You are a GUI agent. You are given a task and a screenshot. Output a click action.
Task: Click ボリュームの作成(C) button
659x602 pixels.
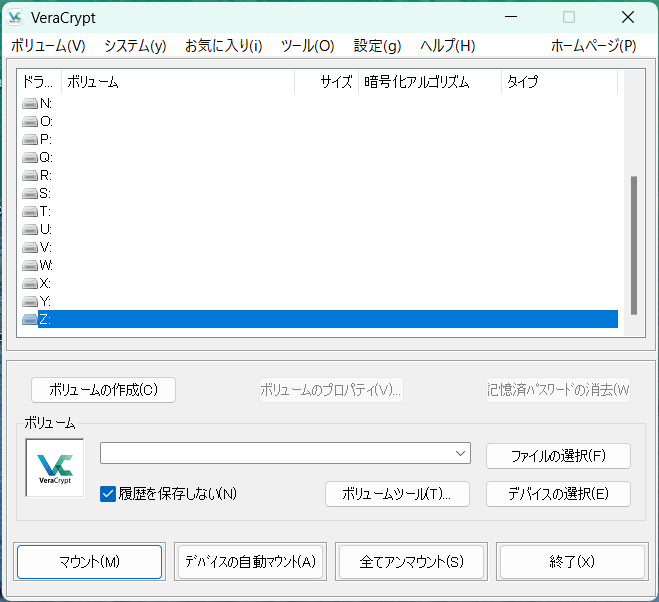[103, 389]
